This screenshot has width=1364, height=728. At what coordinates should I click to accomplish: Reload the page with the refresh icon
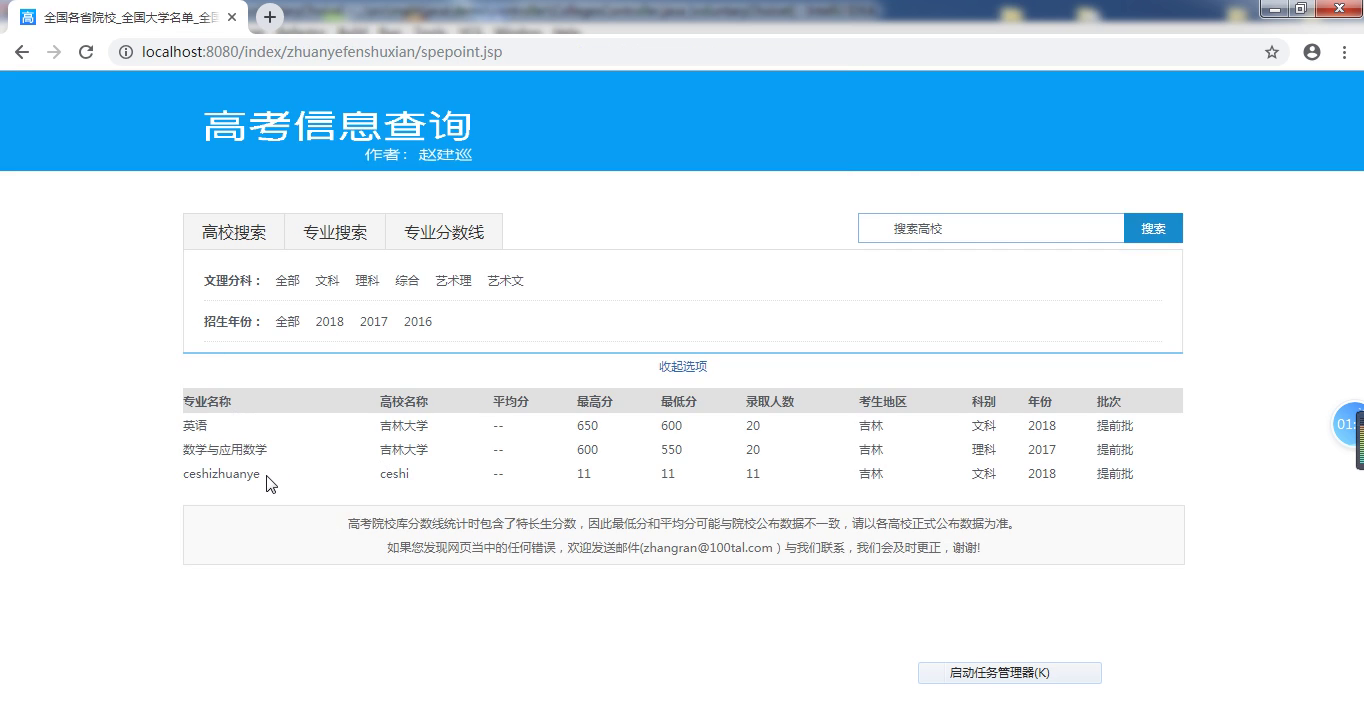point(86,52)
